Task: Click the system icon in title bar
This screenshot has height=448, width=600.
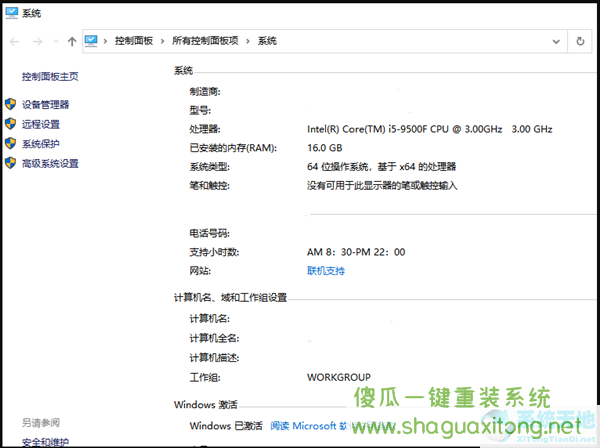Action: tap(11, 13)
